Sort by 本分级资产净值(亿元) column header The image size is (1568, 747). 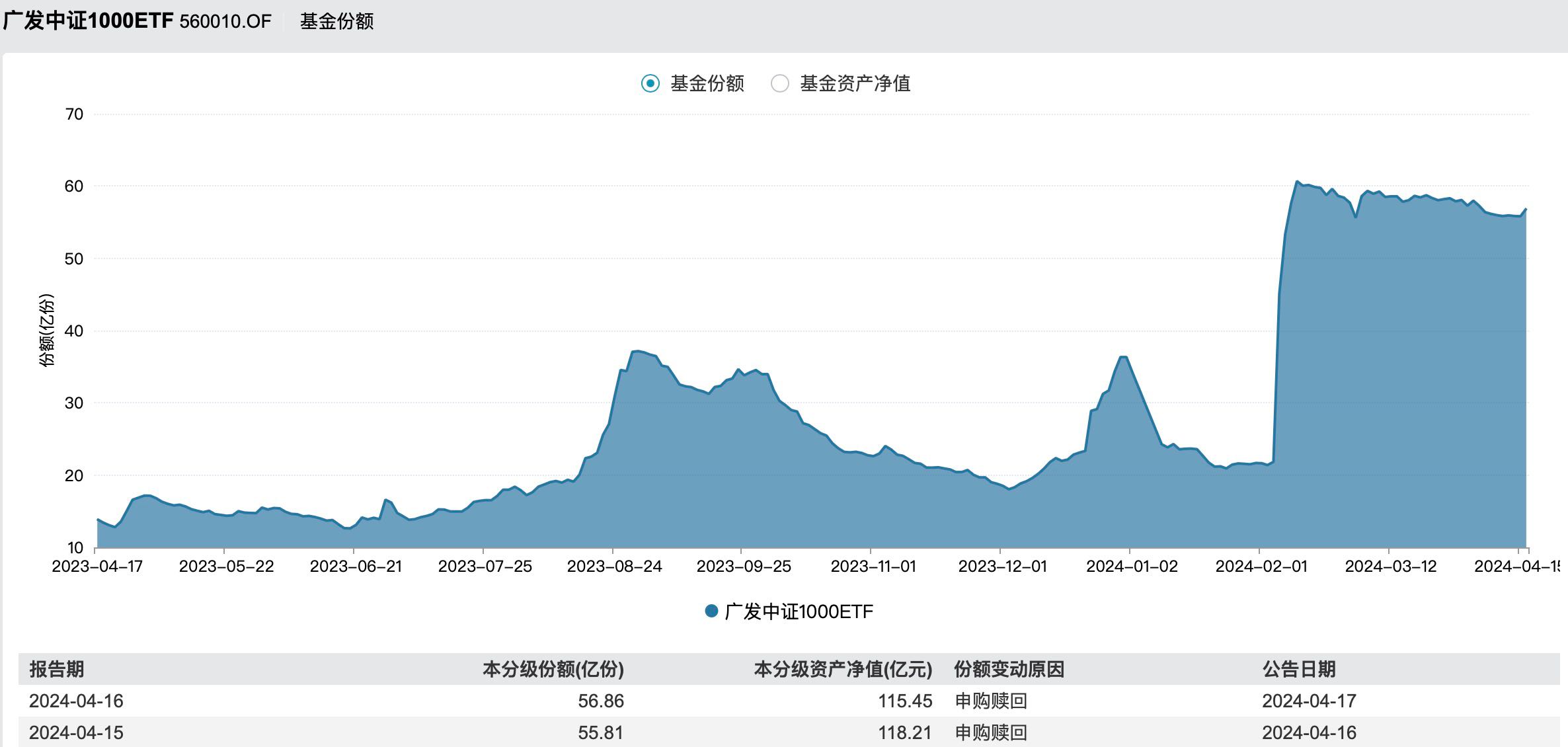coord(843,669)
